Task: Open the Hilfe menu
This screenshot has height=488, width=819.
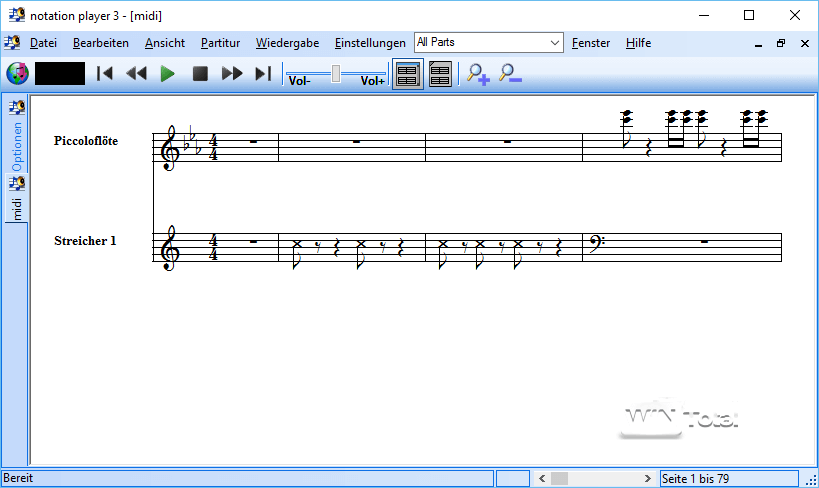Action: 638,43
